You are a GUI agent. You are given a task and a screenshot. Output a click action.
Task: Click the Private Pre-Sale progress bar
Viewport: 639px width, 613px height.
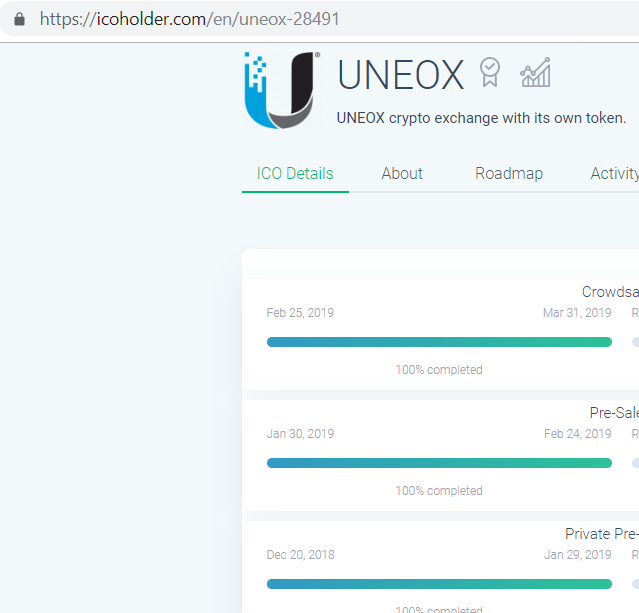tap(439, 584)
